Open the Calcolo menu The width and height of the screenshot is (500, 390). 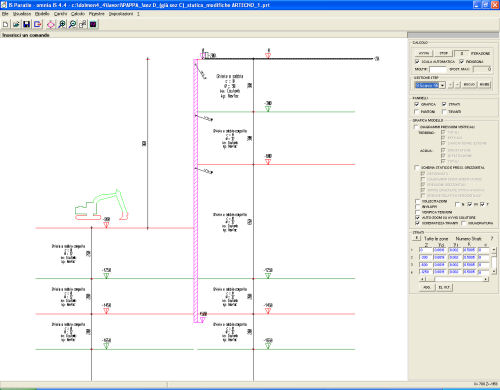(x=78, y=14)
